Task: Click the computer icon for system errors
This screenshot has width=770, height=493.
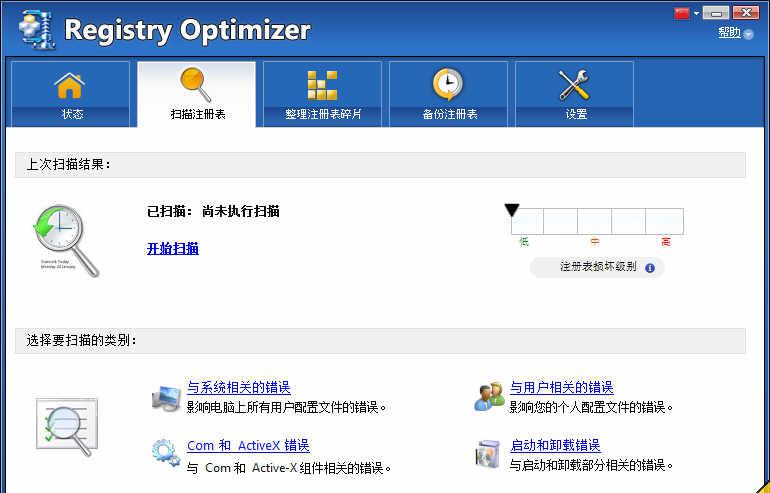Action: click(x=166, y=398)
